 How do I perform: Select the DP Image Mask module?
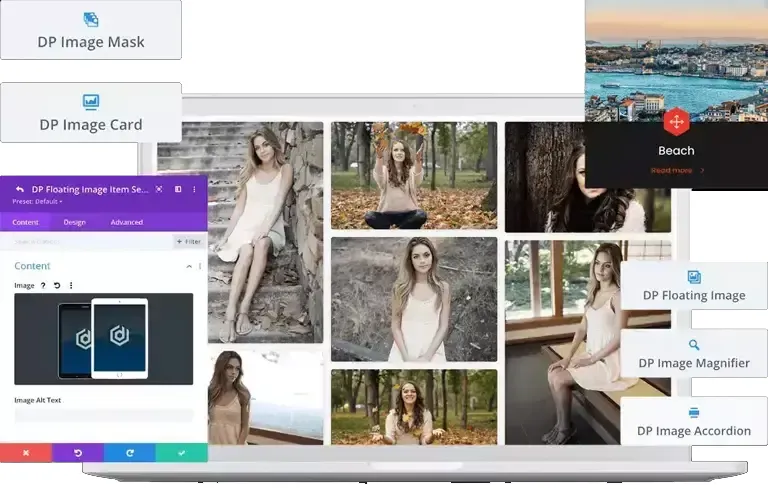coord(91,30)
